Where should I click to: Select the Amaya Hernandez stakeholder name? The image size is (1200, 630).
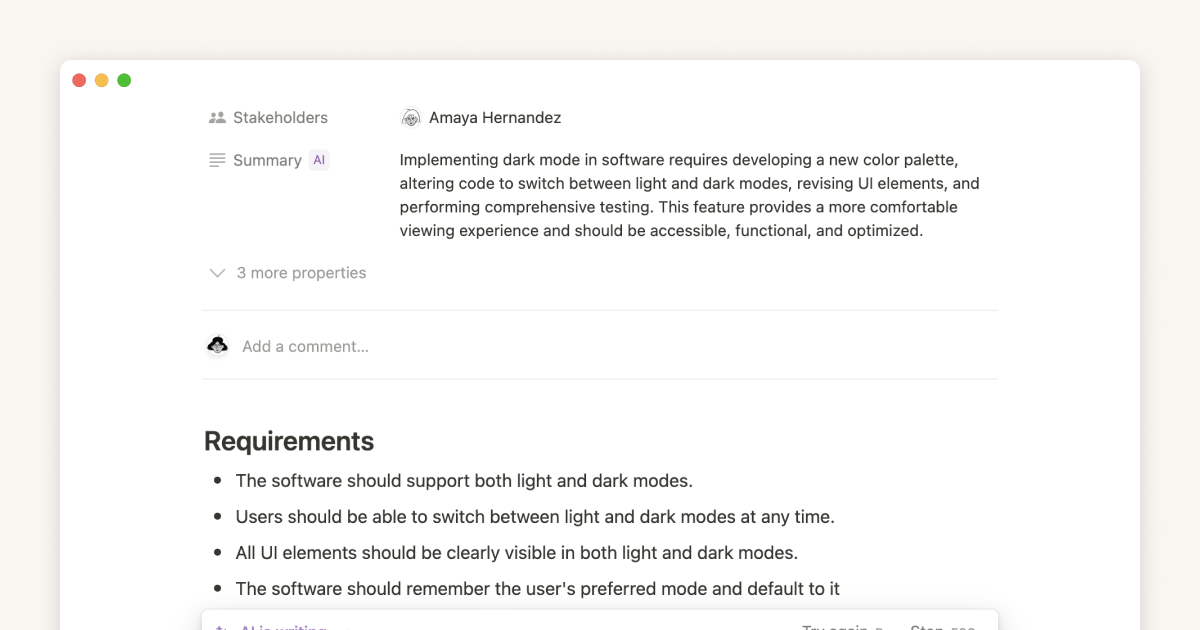coord(495,118)
